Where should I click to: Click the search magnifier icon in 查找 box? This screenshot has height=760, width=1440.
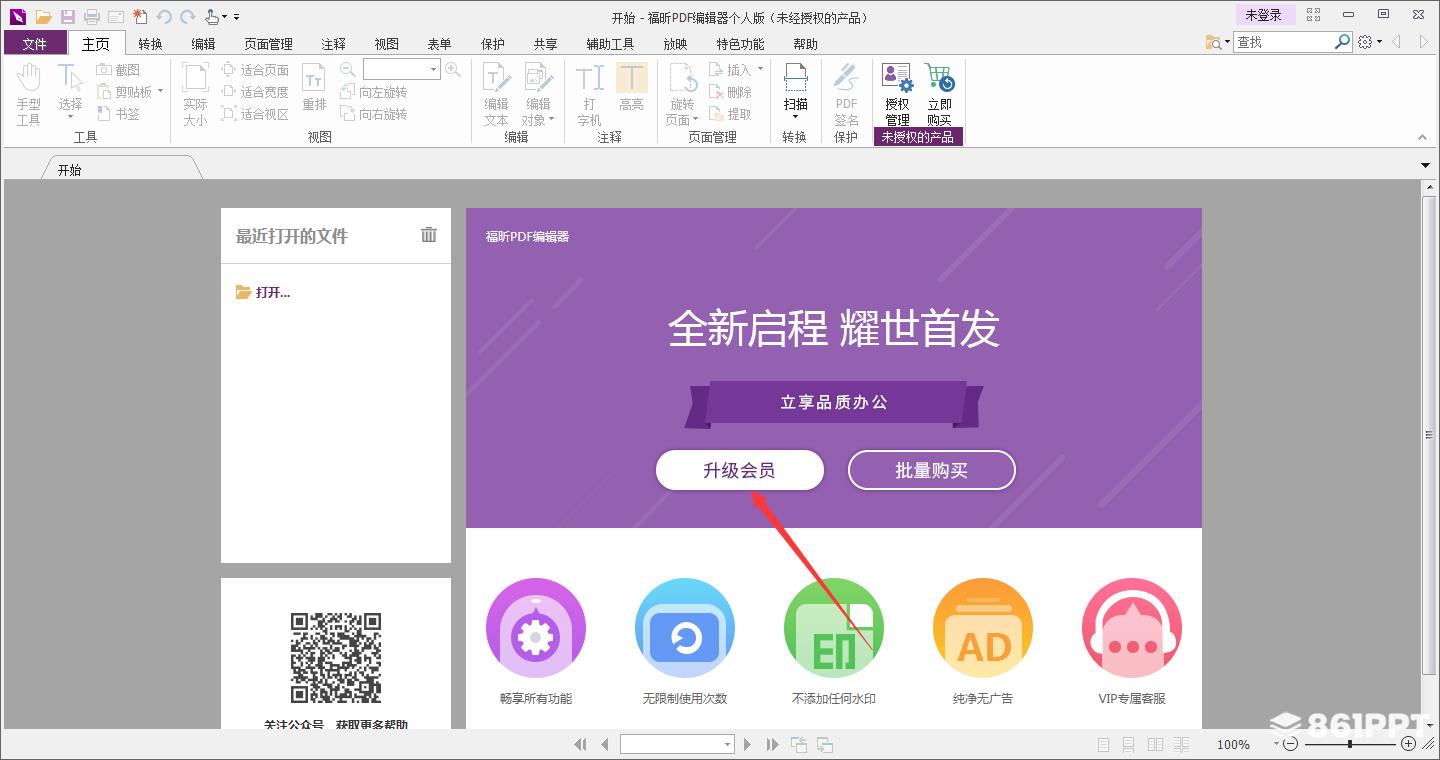point(1343,42)
